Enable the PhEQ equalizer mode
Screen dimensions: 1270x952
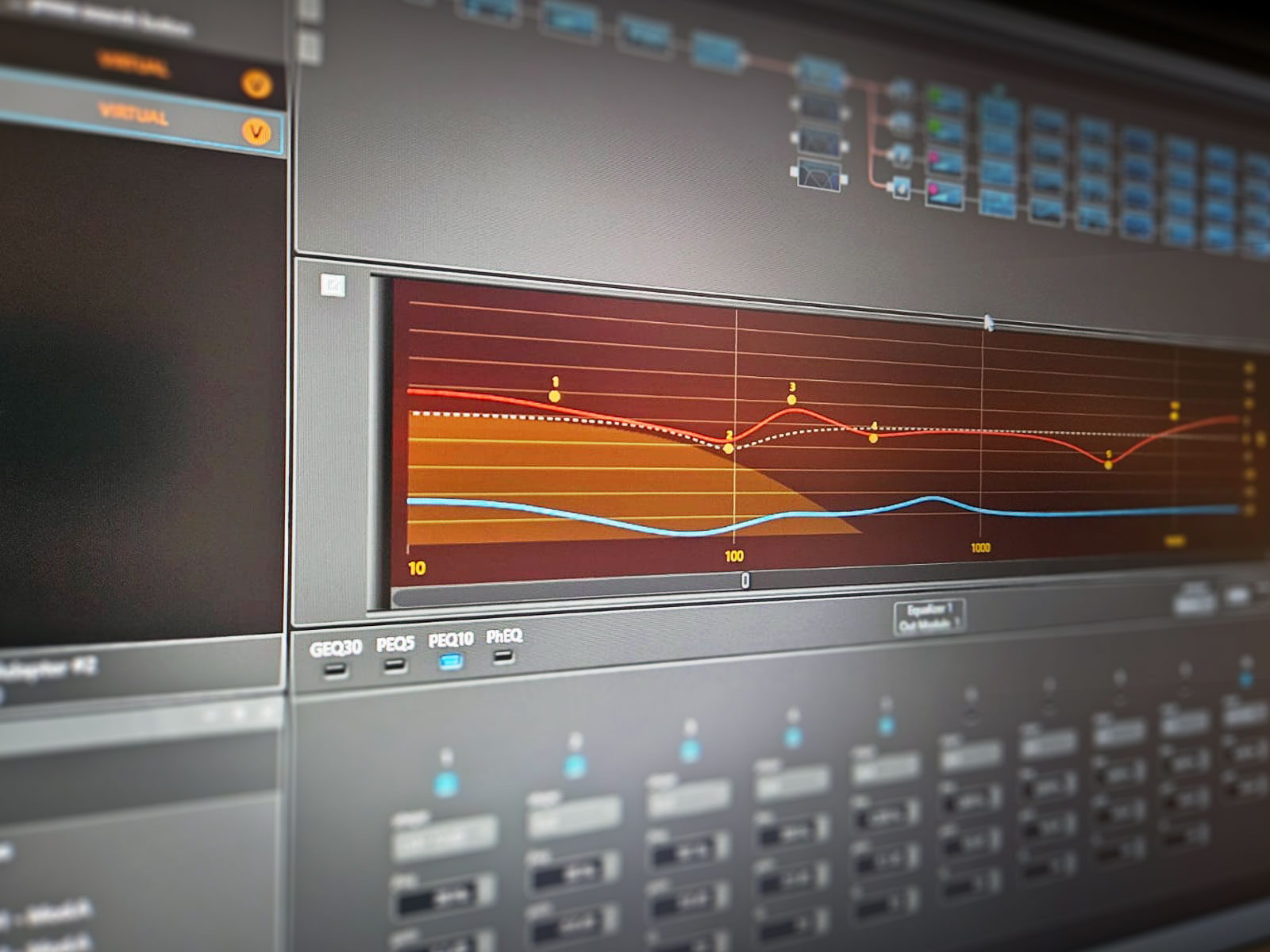click(x=503, y=656)
